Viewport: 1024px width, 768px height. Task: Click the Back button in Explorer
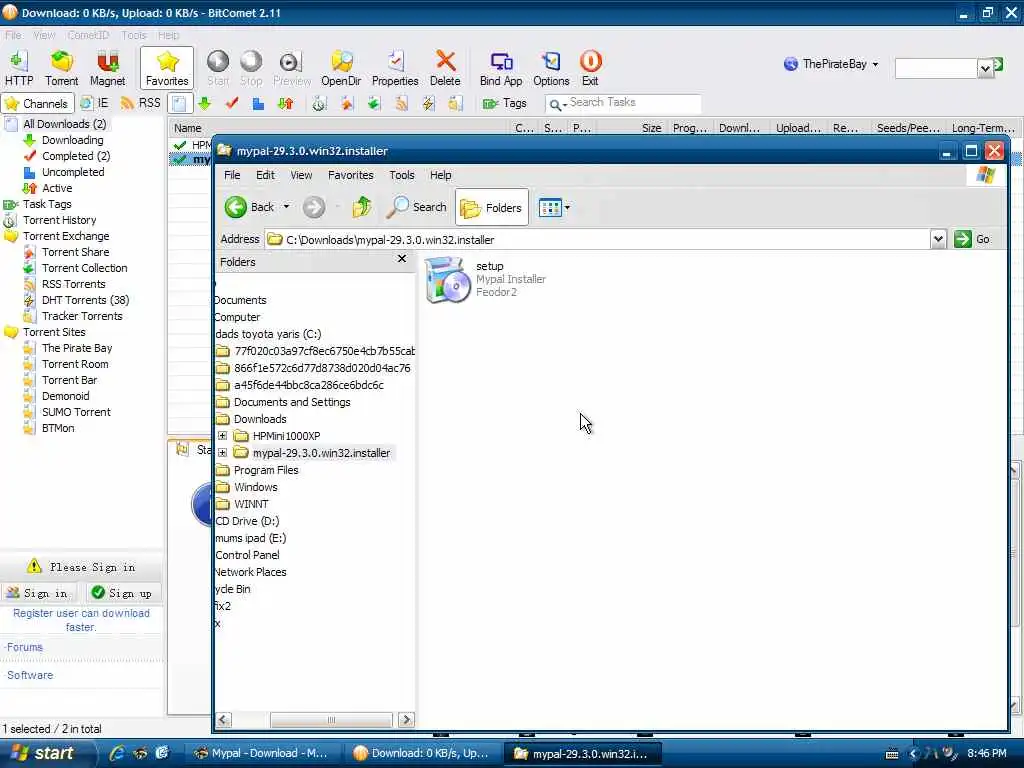tap(250, 208)
